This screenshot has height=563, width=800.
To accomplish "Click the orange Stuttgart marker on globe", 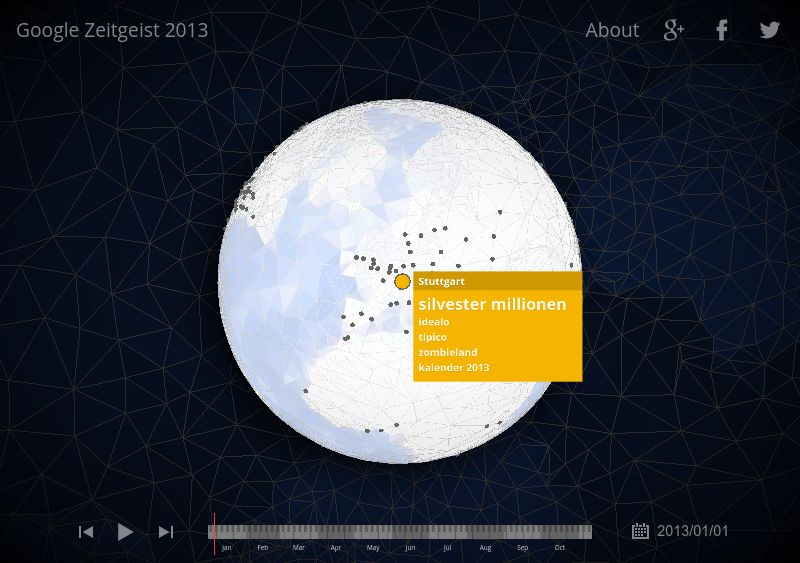I will click(402, 282).
